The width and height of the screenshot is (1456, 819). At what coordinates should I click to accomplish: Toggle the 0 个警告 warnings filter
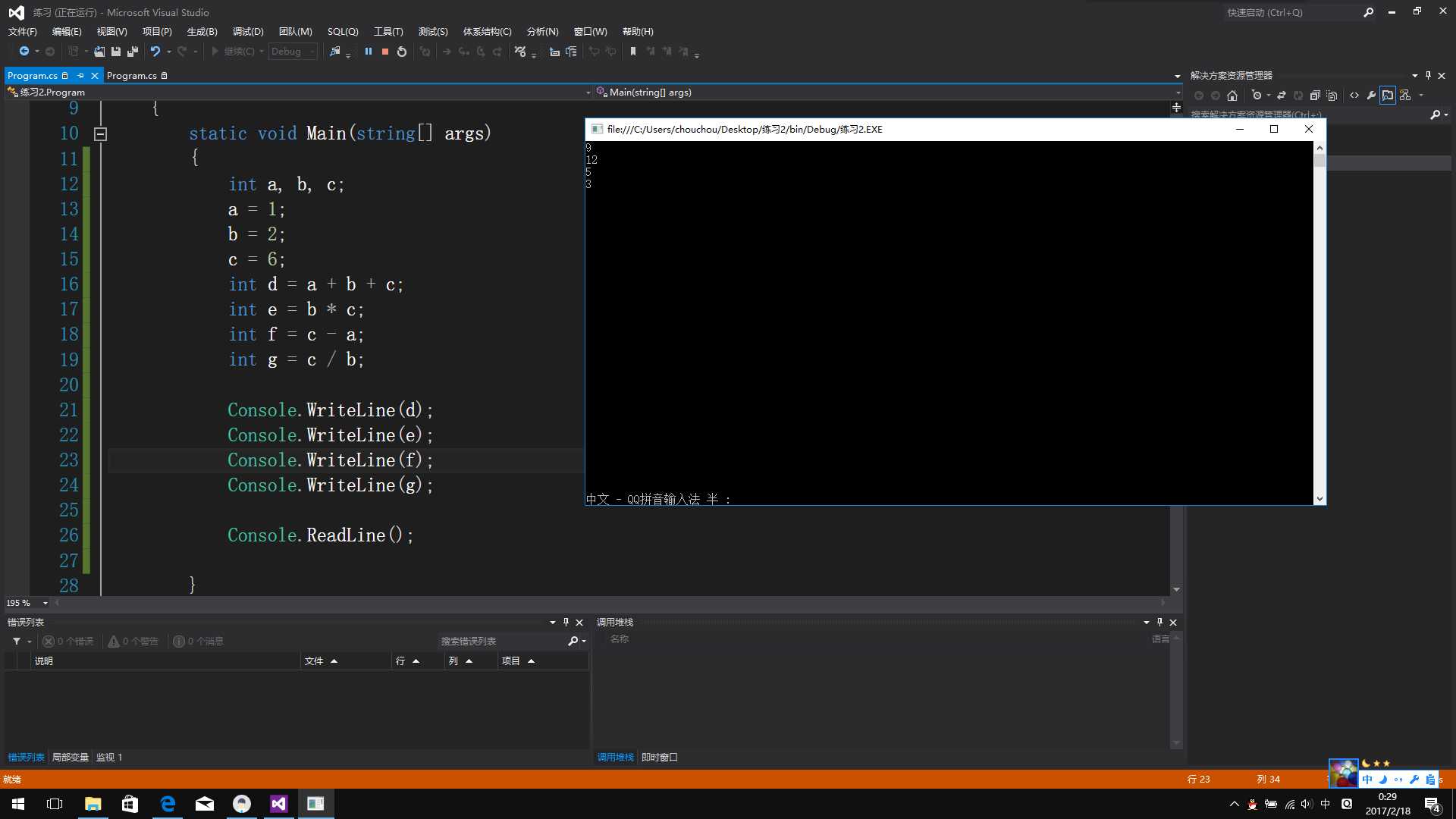click(x=133, y=642)
